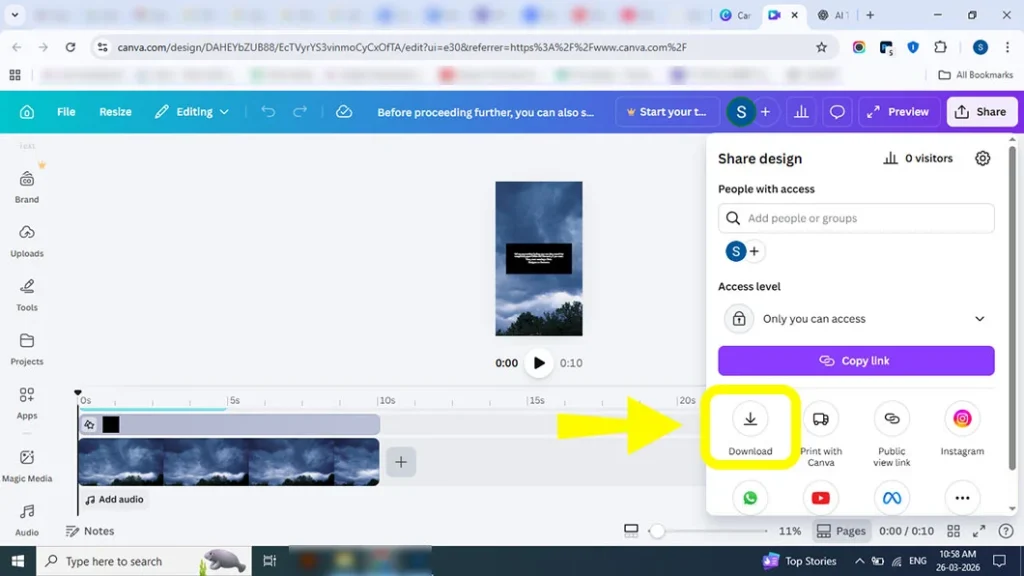Open the File menu

pos(66,111)
